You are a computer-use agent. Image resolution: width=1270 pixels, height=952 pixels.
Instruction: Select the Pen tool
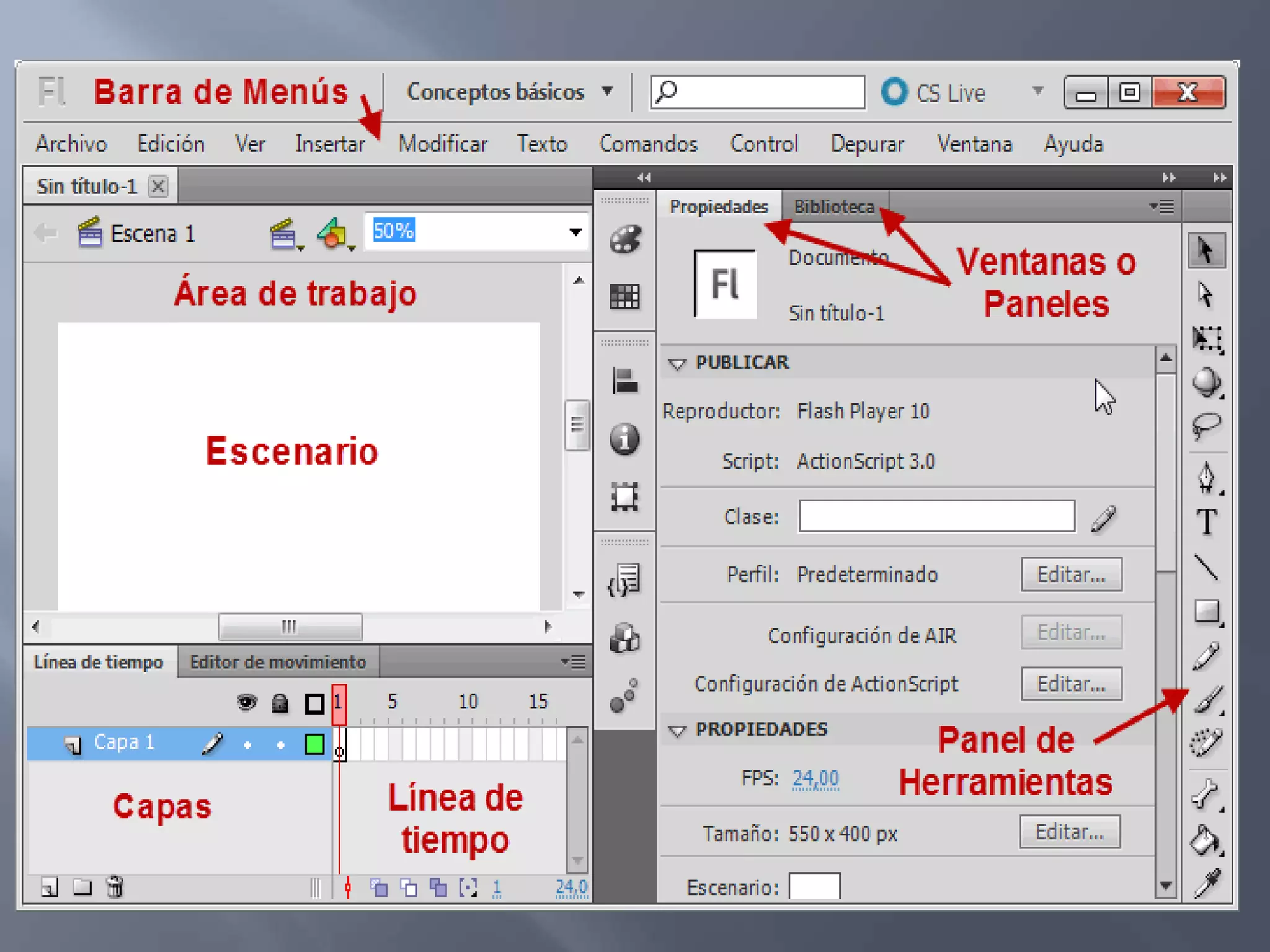(1206, 477)
